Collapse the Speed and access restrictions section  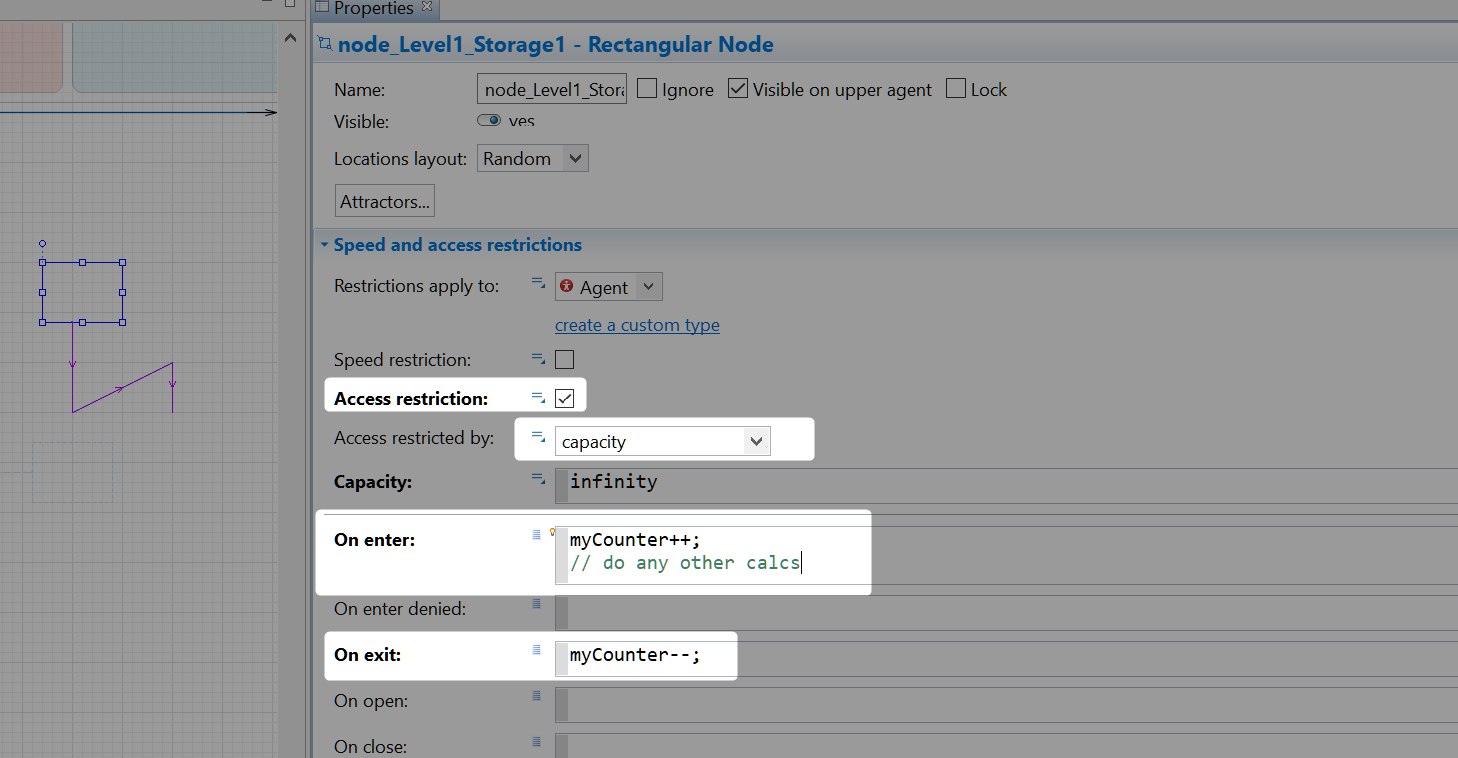click(x=324, y=245)
